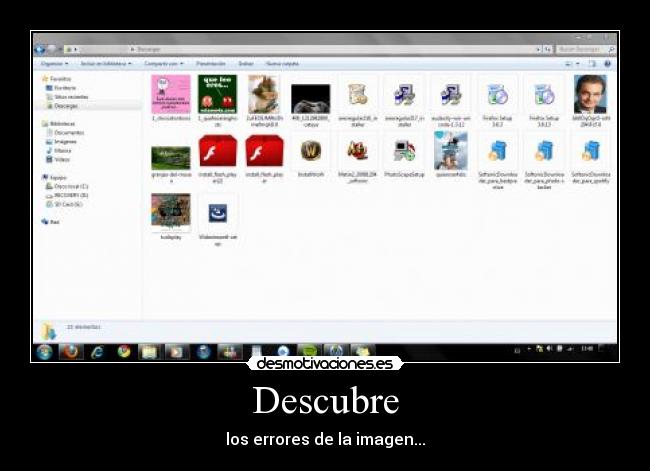
Task: Open the Windows Start orb
Action: click(x=44, y=352)
